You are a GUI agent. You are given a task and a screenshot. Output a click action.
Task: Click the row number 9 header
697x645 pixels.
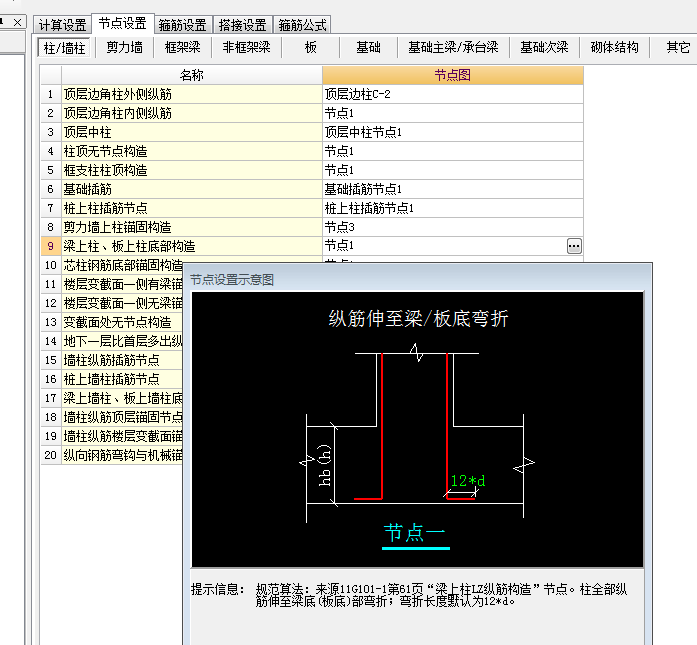pos(50,246)
